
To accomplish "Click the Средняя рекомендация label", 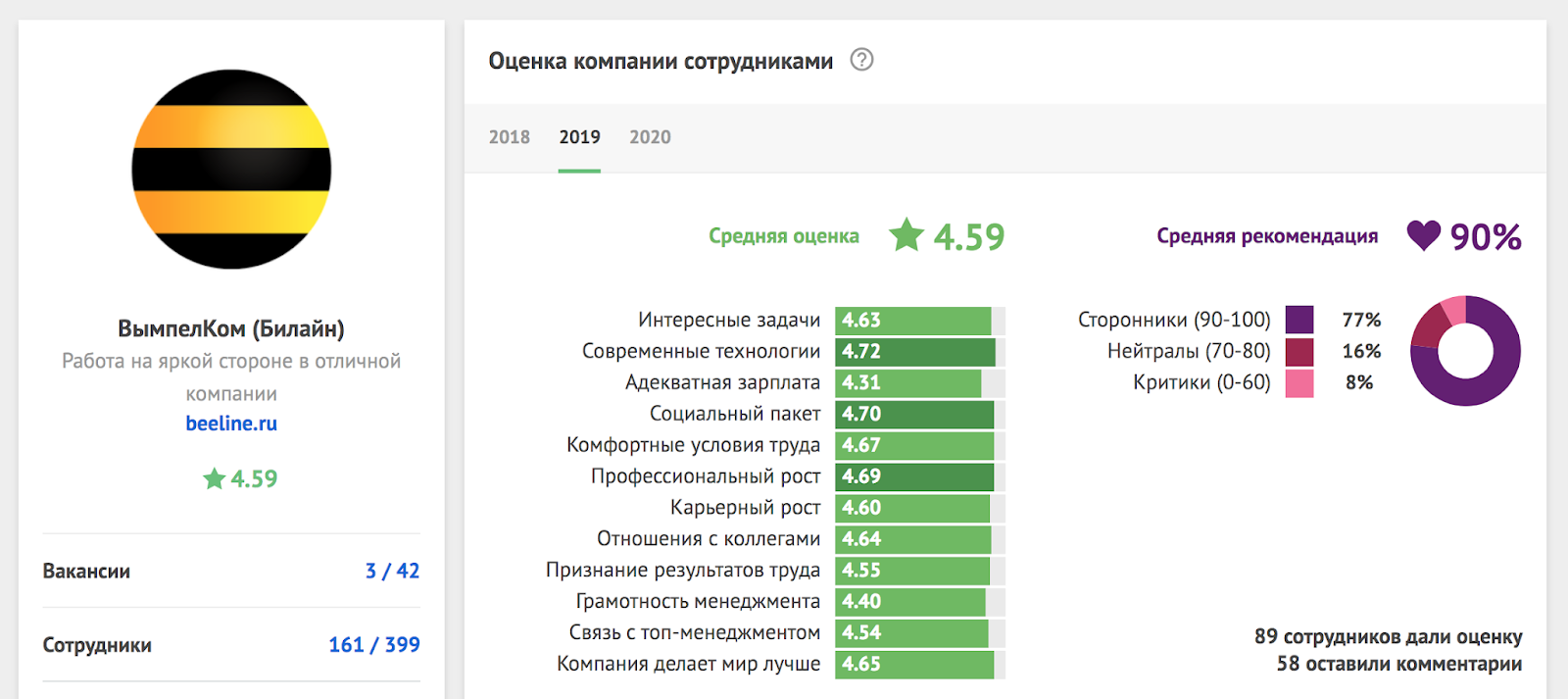I will click(x=1267, y=235).
